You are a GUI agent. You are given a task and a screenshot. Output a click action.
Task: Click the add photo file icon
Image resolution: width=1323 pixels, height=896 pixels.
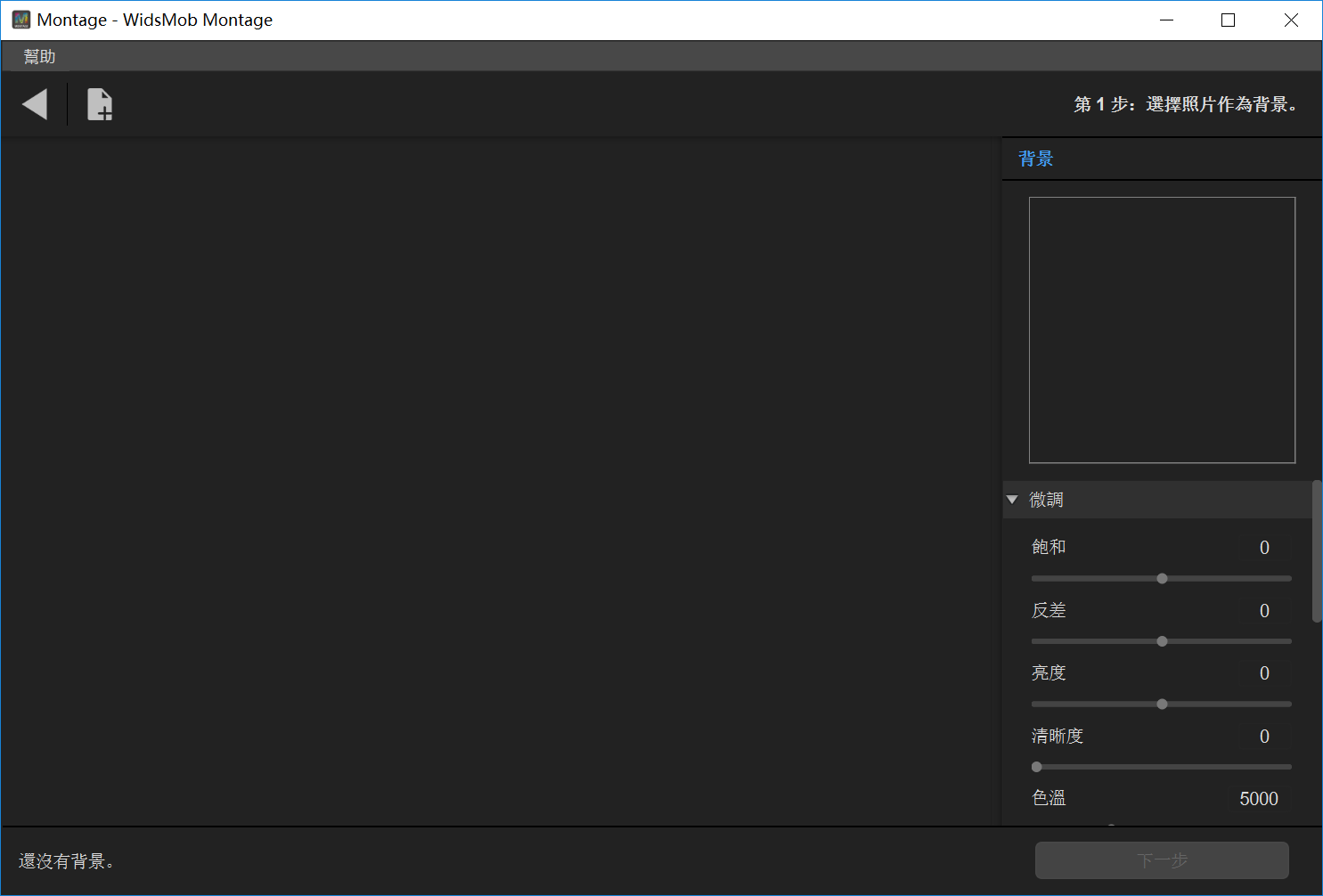(100, 104)
